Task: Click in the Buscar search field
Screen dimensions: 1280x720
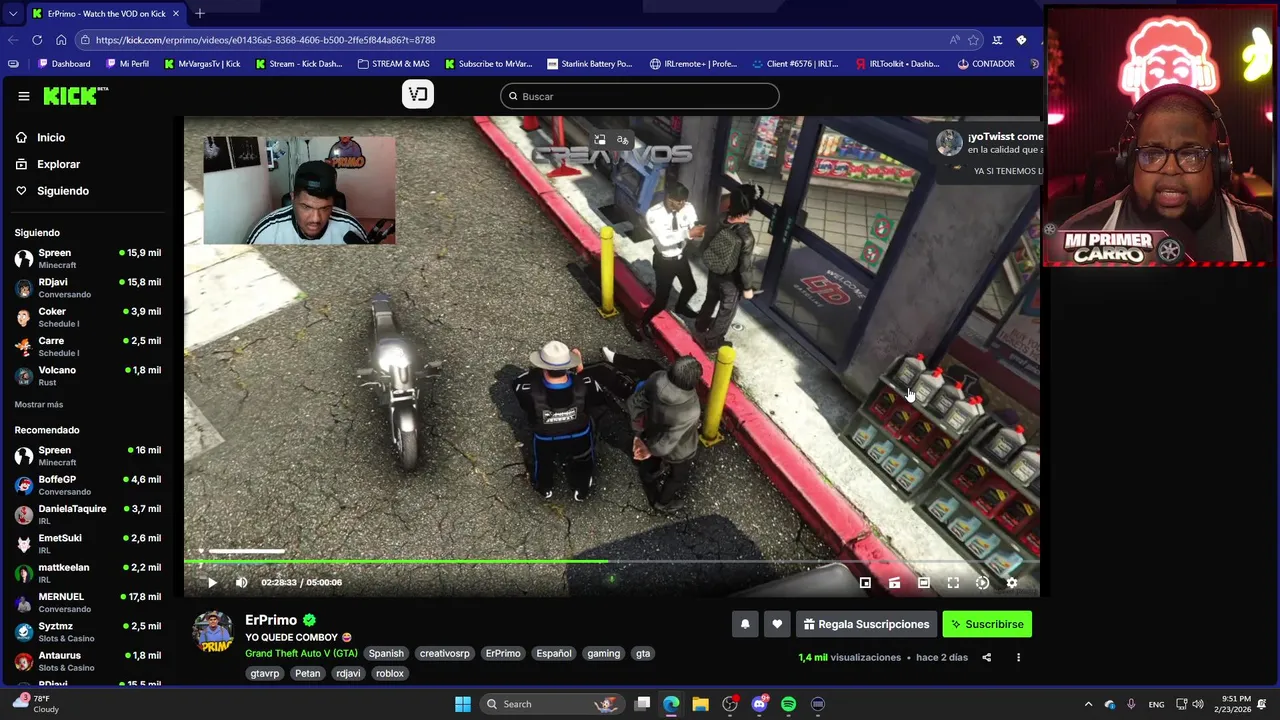Action: 640,96
